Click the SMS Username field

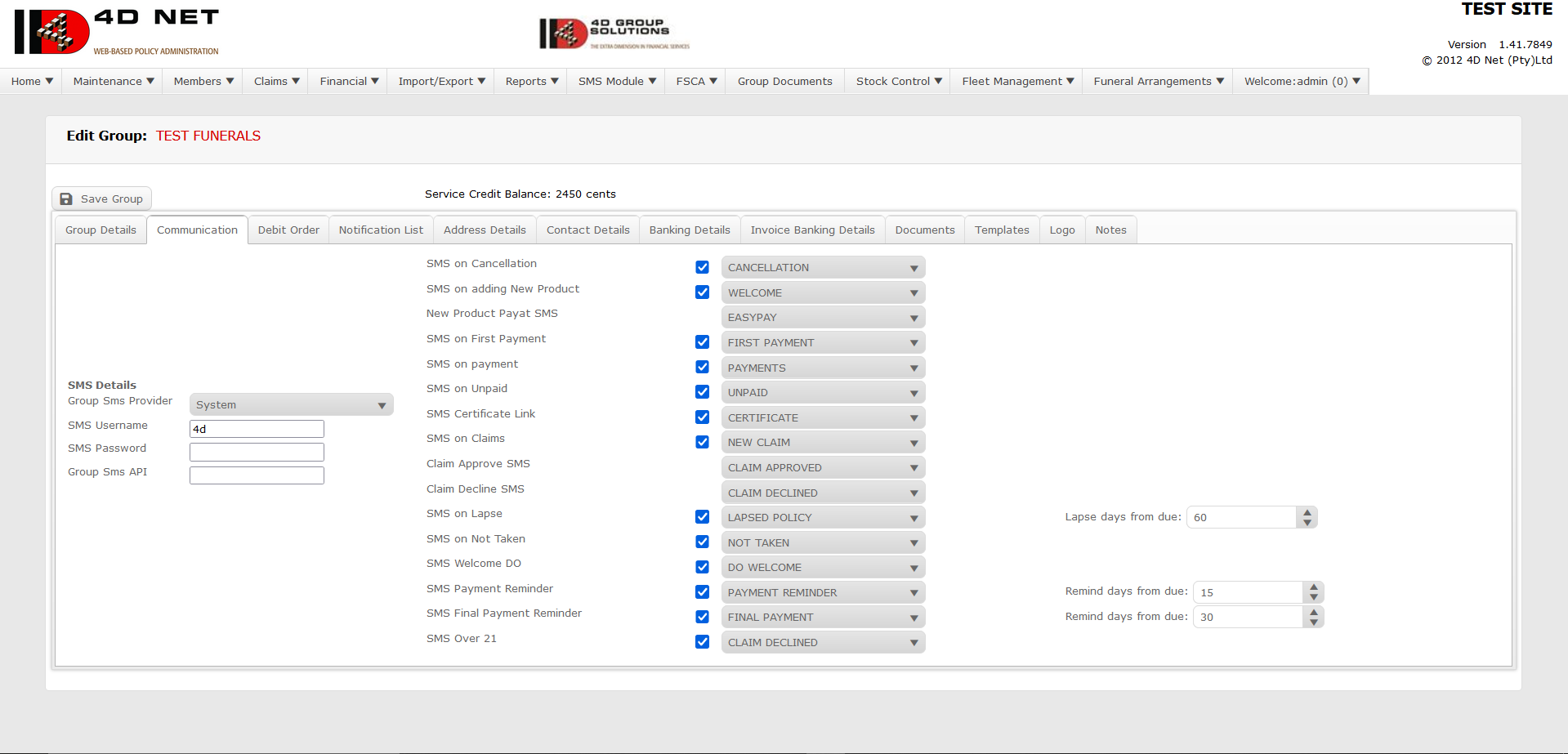click(x=257, y=429)
